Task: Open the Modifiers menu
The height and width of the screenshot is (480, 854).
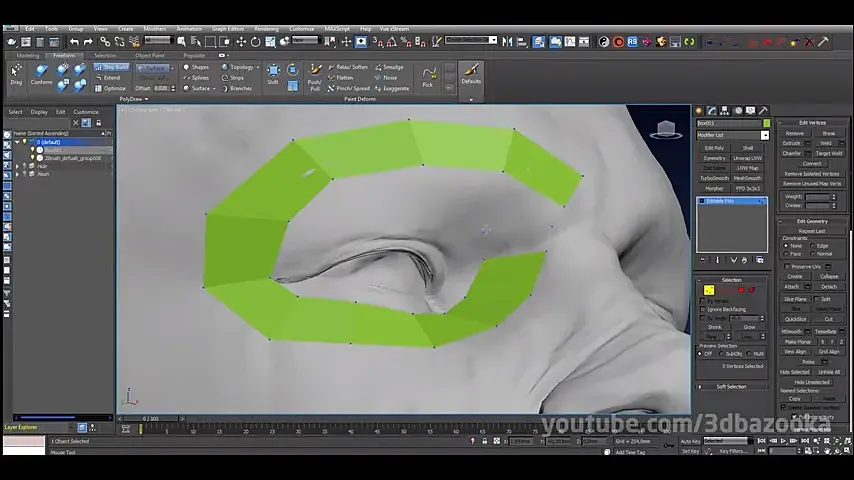Action: 155,29
